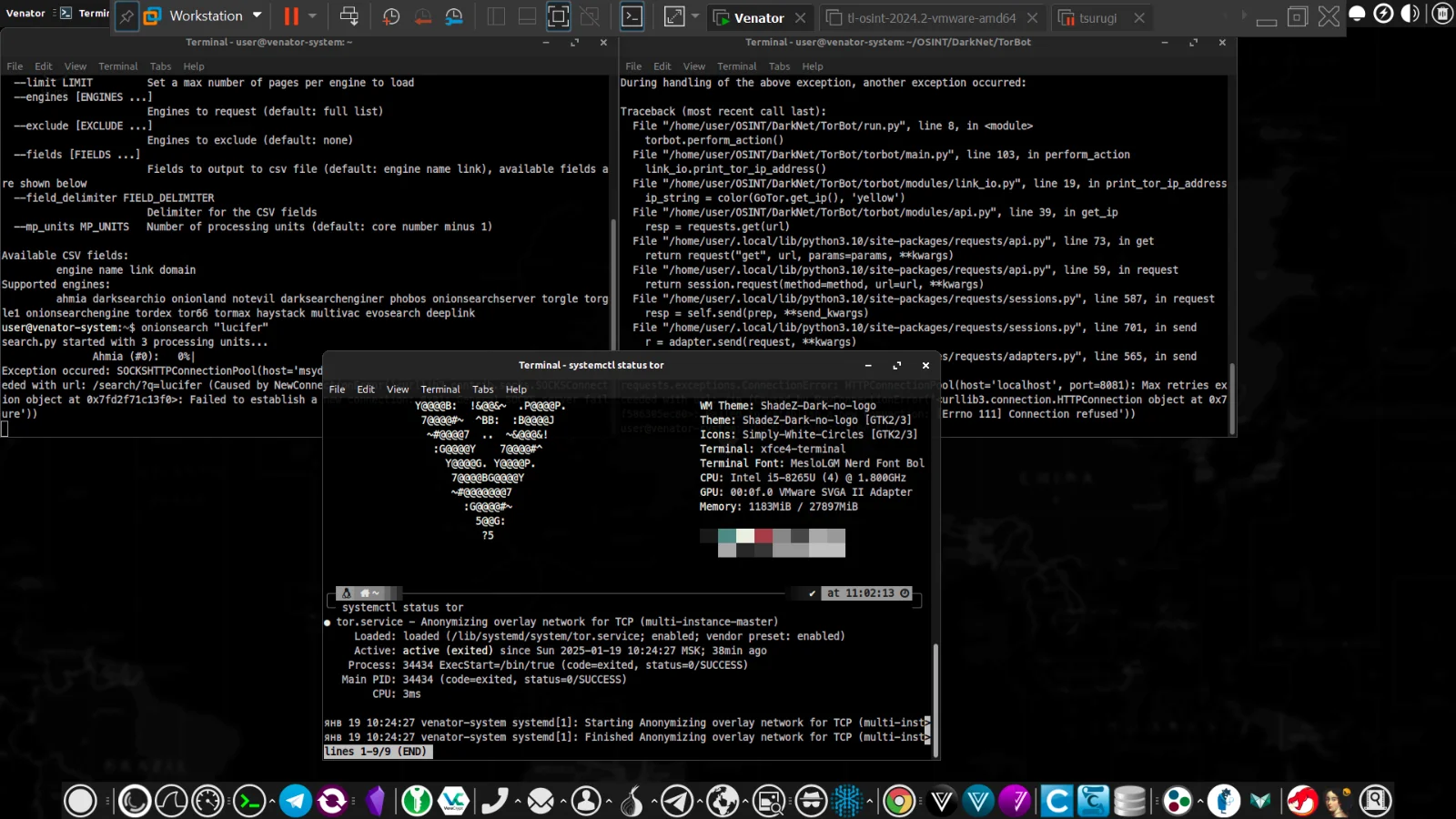1456x819 pixels.
Task: Close the tsurugi tab
Action: 1138,17
